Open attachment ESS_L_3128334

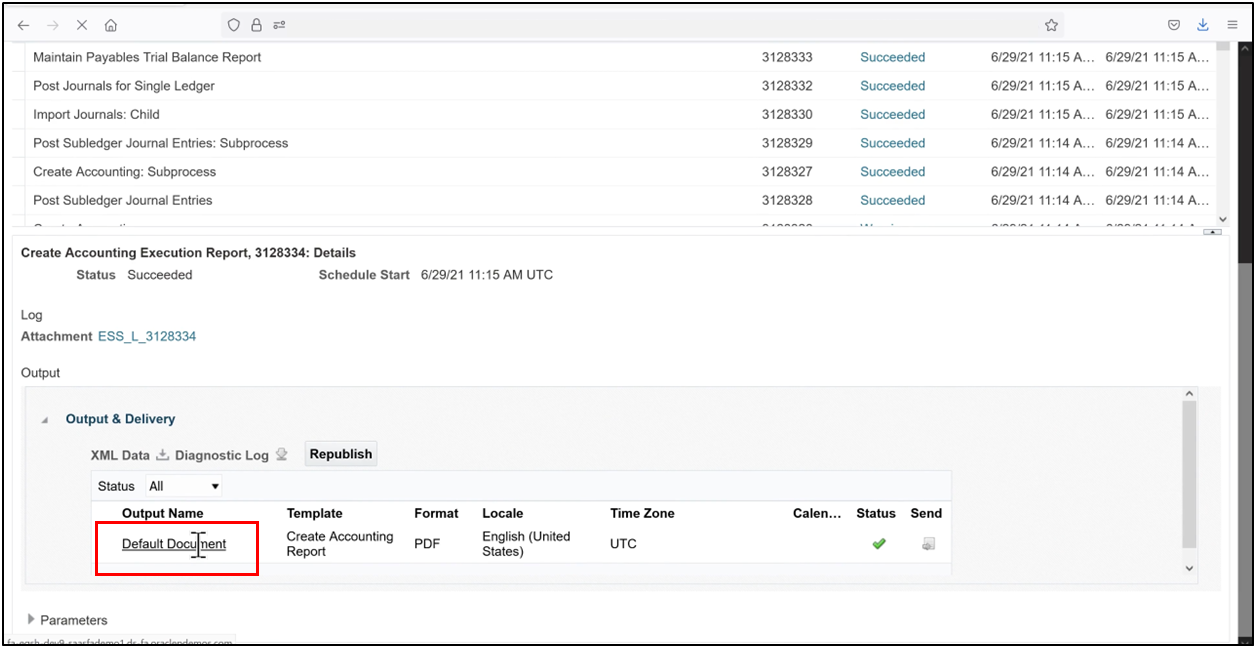pyautogui.click(x=146, y=336)
